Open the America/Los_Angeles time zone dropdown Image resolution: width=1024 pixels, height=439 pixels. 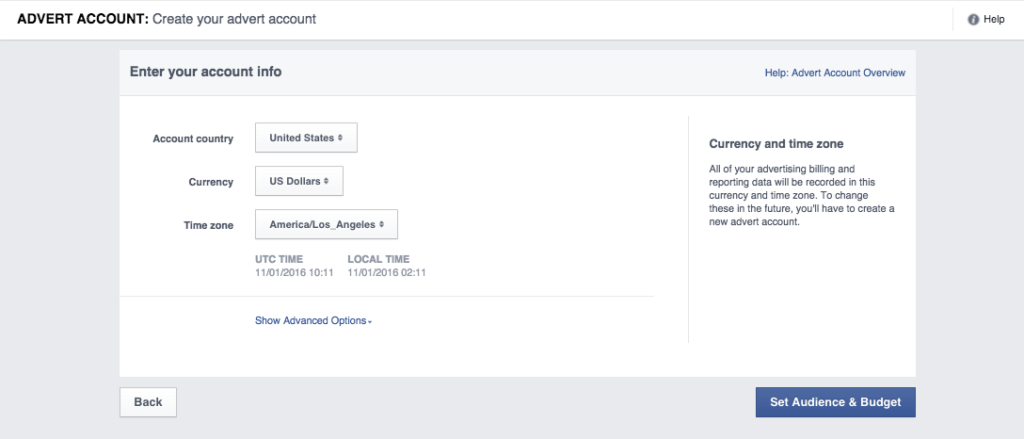coord(326,225)
